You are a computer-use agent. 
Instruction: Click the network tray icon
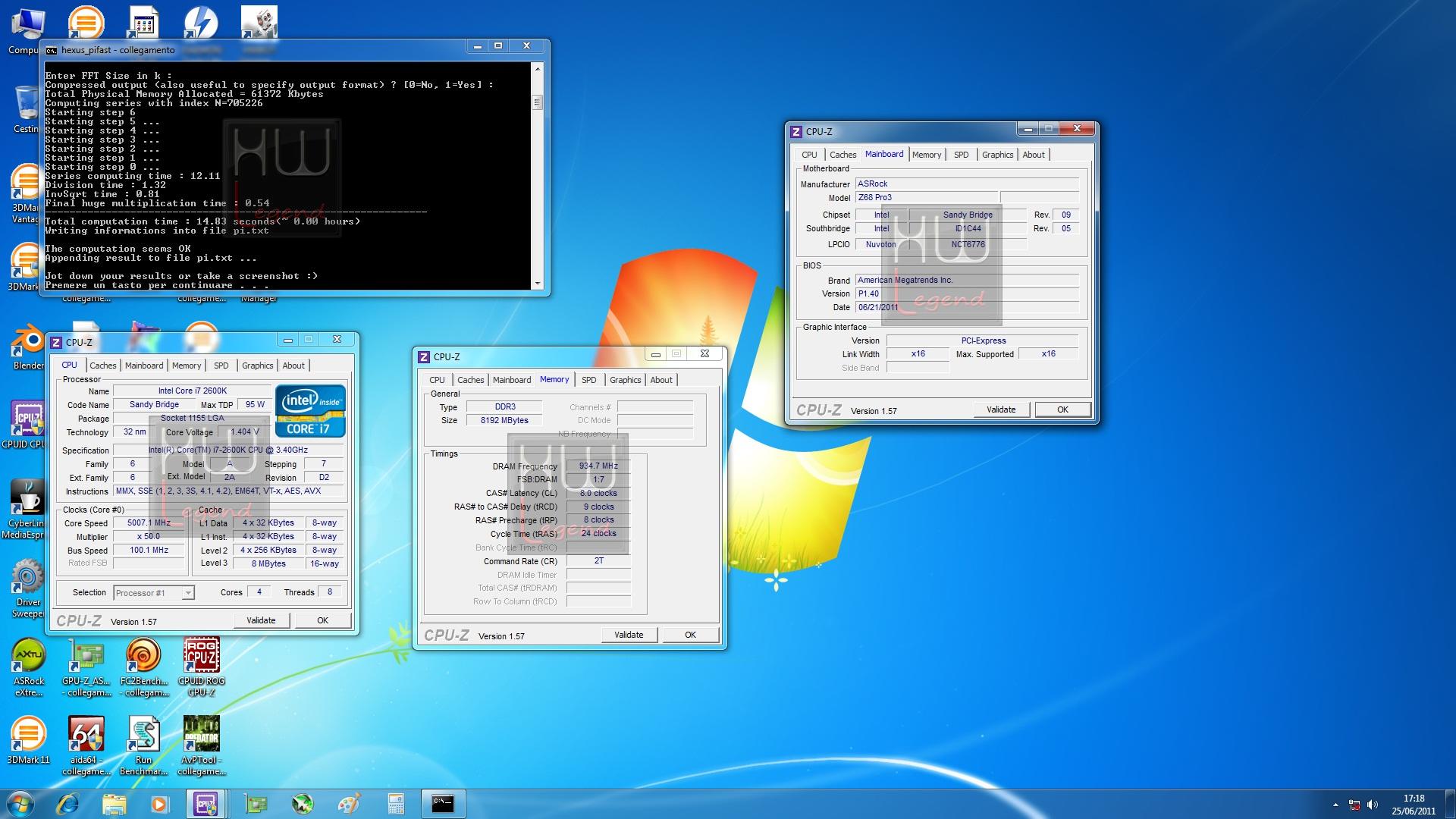(x=1354, y=805)
